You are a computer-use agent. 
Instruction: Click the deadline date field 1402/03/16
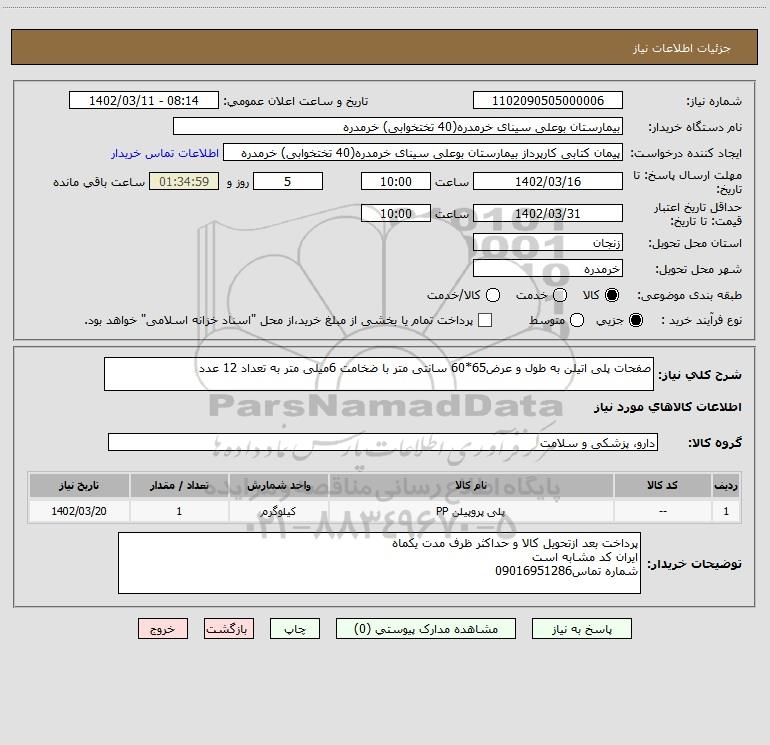pos(548,181)
